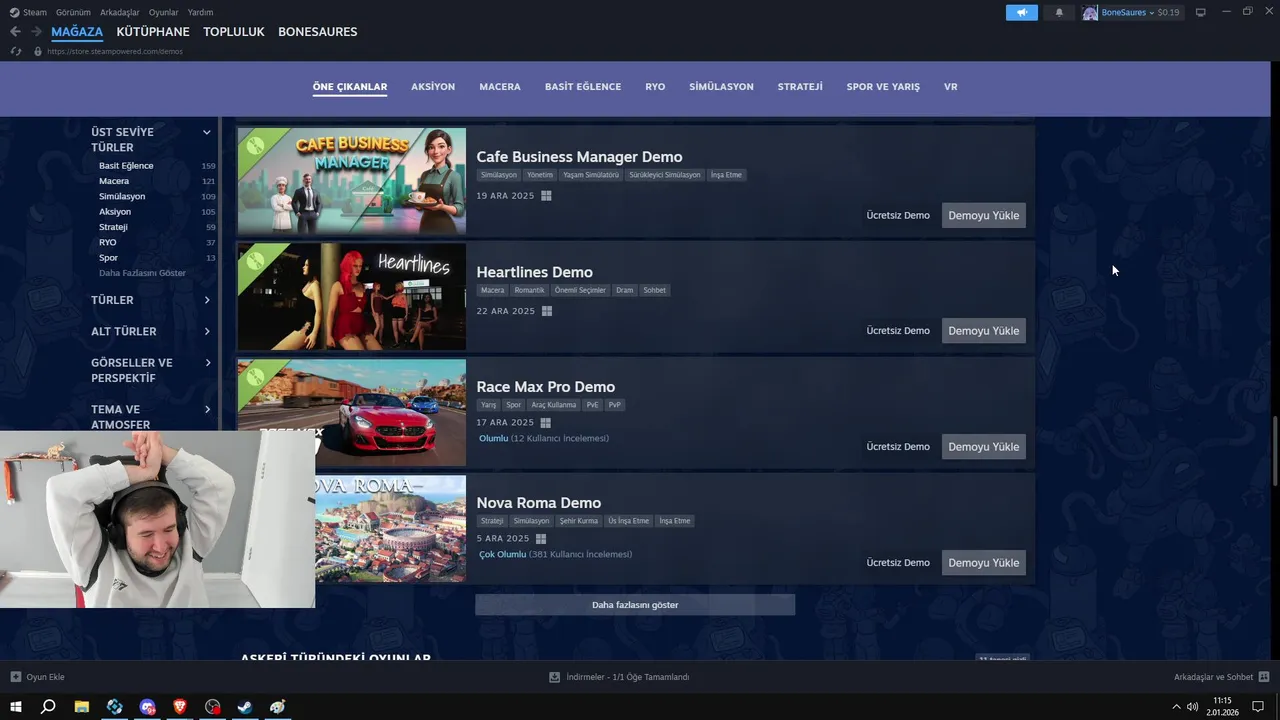
Task: Install the Race Max Pro demo
Action: [x=984, y=447]
